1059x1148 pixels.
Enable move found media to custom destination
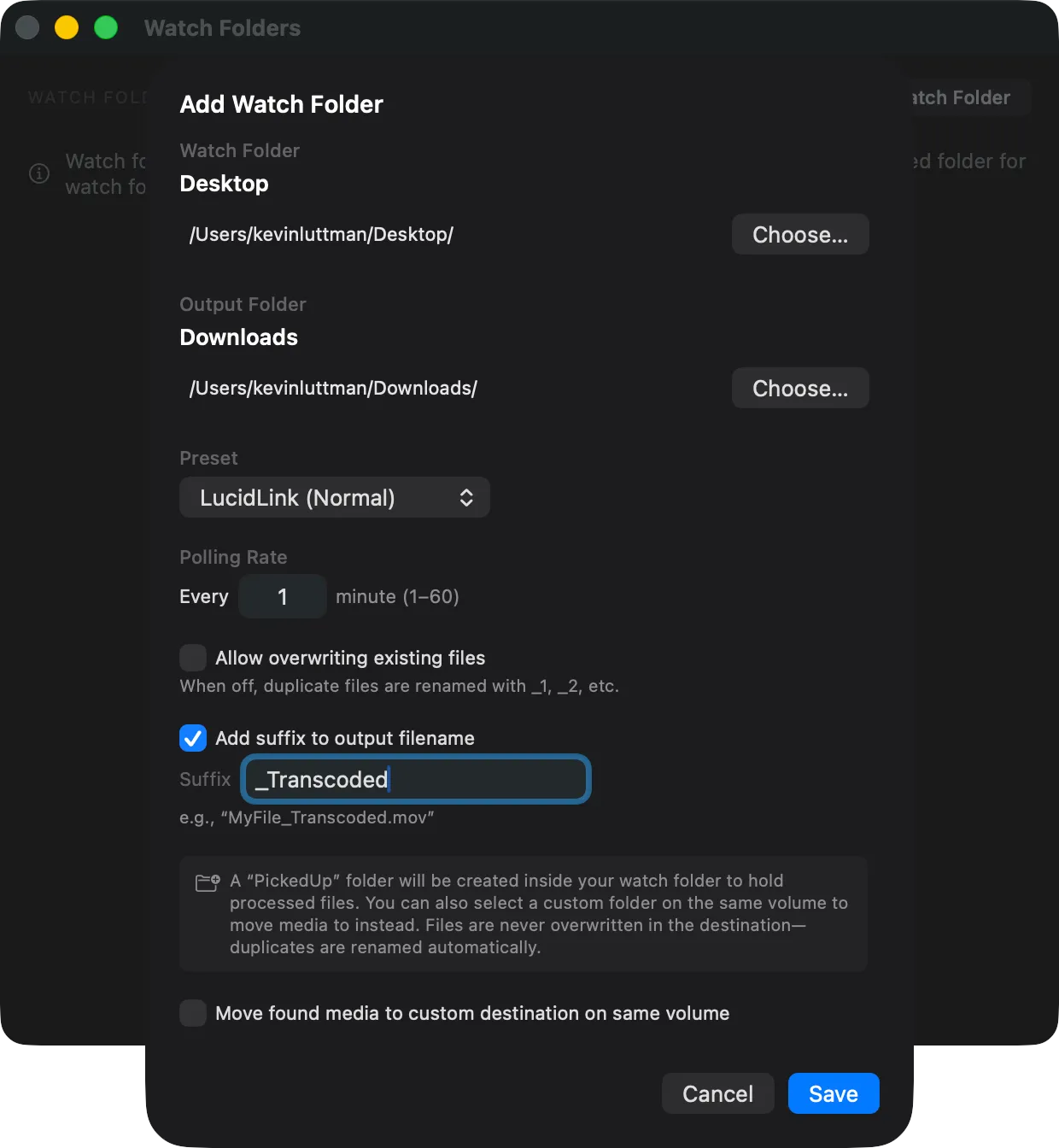click(x=193, y=1013)
